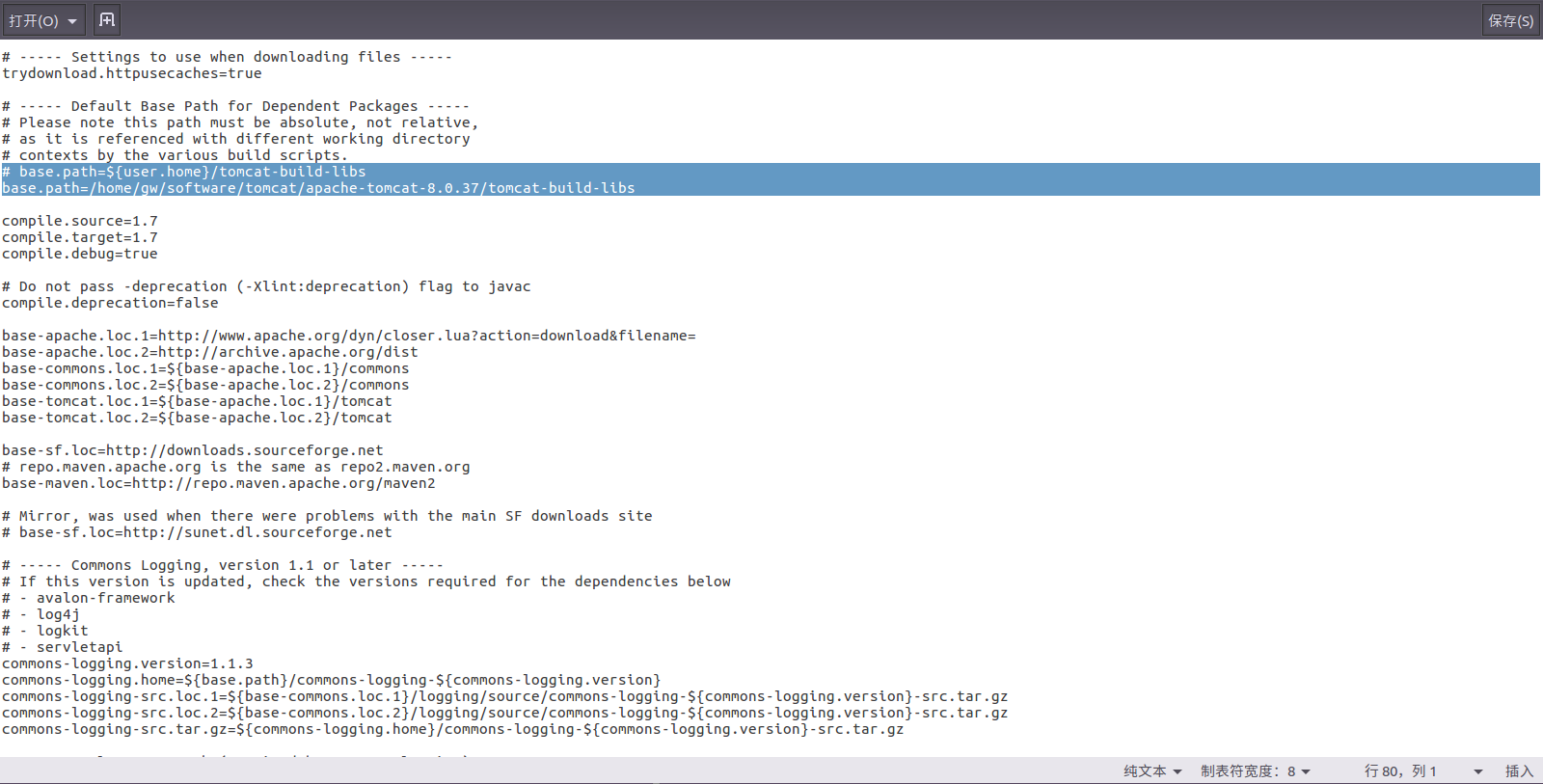Click comment 'Do not pass -deprecation' line

[266, 286]
